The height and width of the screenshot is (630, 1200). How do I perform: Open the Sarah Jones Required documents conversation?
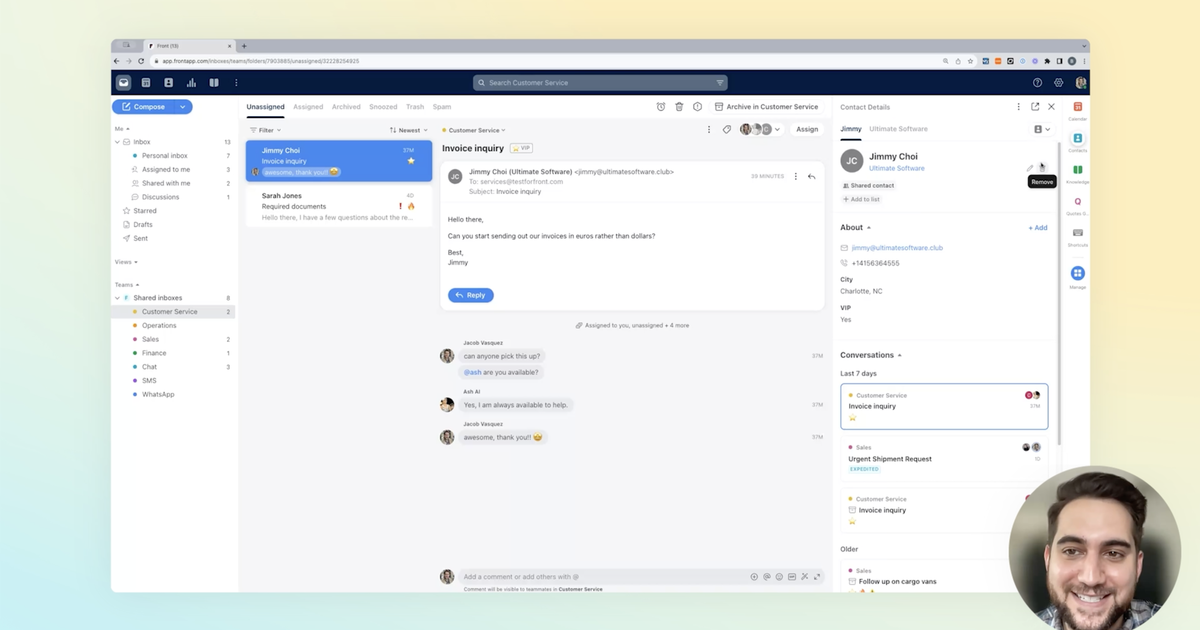[339, 206]
